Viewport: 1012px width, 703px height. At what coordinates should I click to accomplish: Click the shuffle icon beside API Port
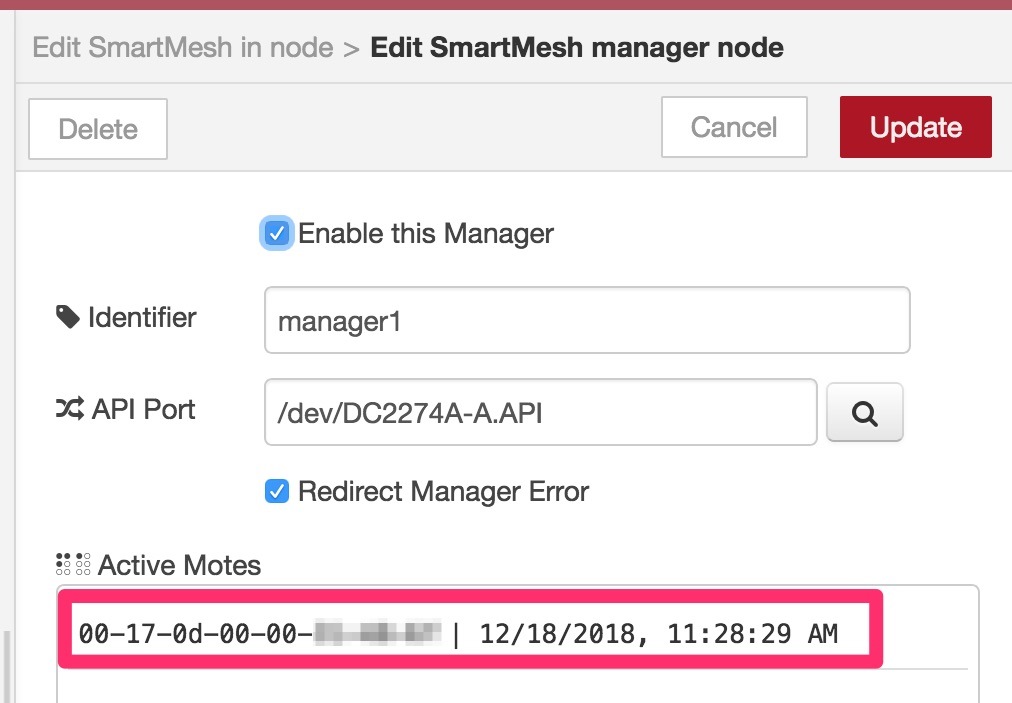coord(69,409)
